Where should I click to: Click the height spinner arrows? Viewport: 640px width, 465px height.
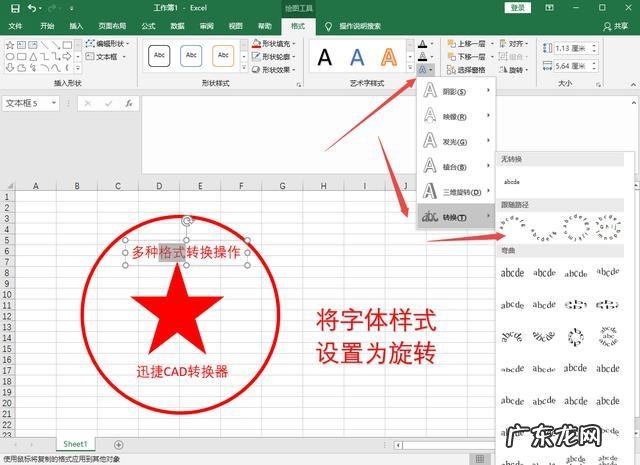click(x=595, y=48)
